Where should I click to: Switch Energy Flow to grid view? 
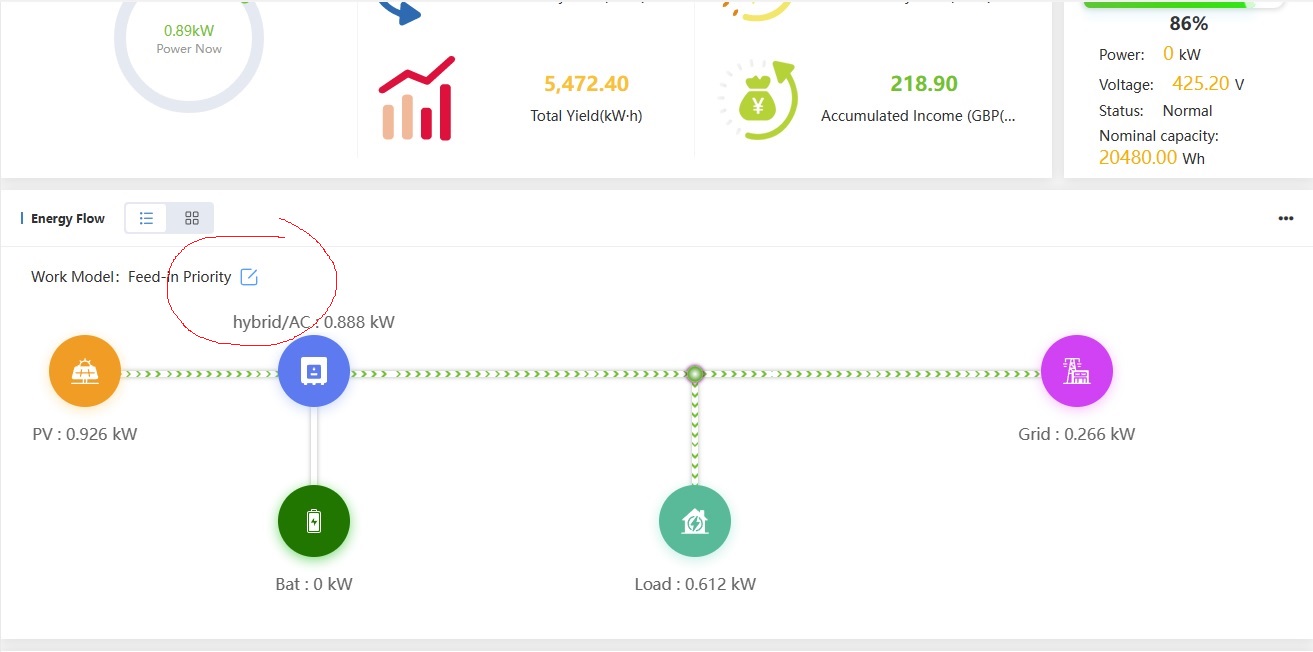192,218
